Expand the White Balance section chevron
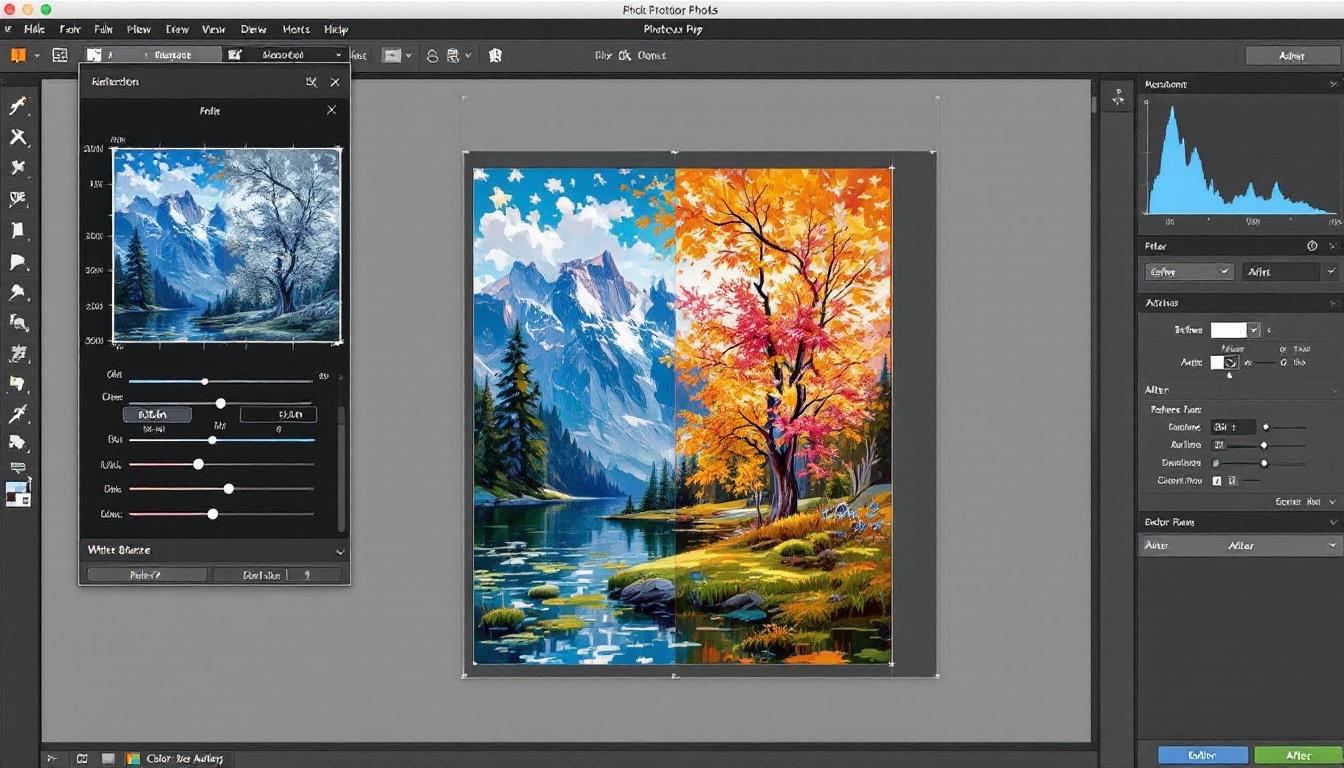Screen dimensions: 1344x768 [340, 551]
